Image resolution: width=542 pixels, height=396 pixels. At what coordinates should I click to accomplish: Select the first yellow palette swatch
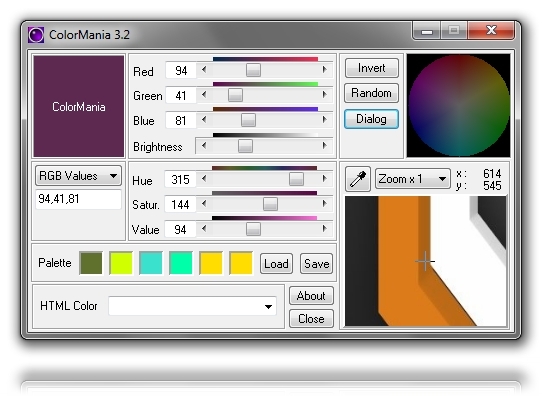[x=211, y=263]
